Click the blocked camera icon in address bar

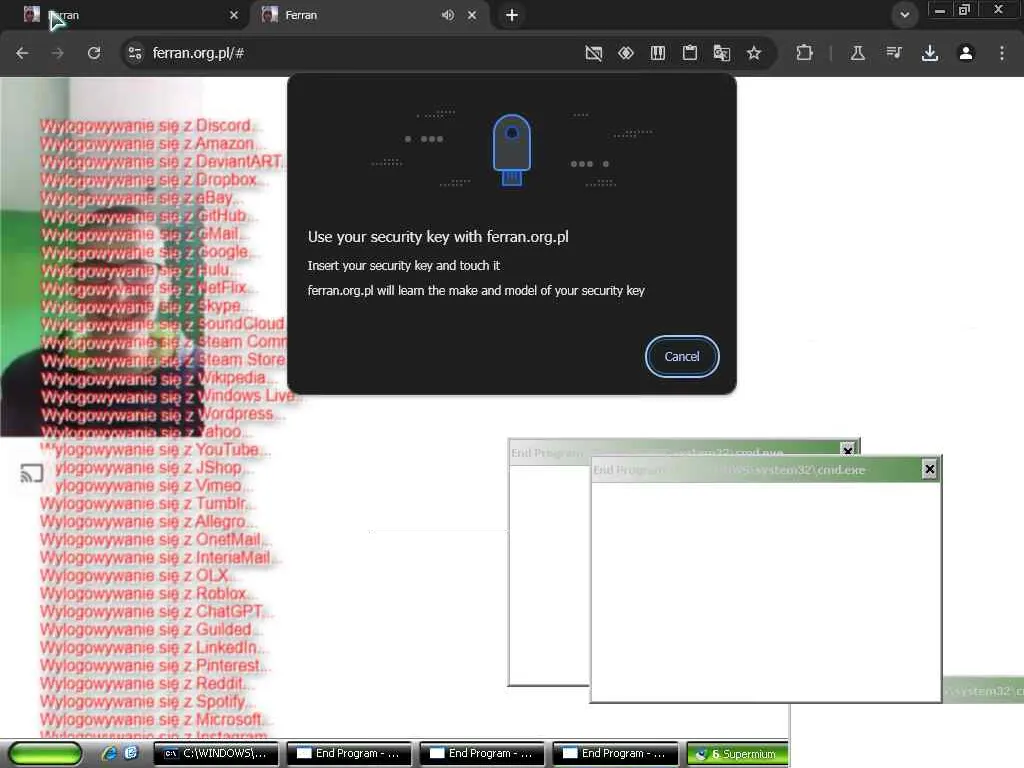pyautogui.click(x=594, y=53)
